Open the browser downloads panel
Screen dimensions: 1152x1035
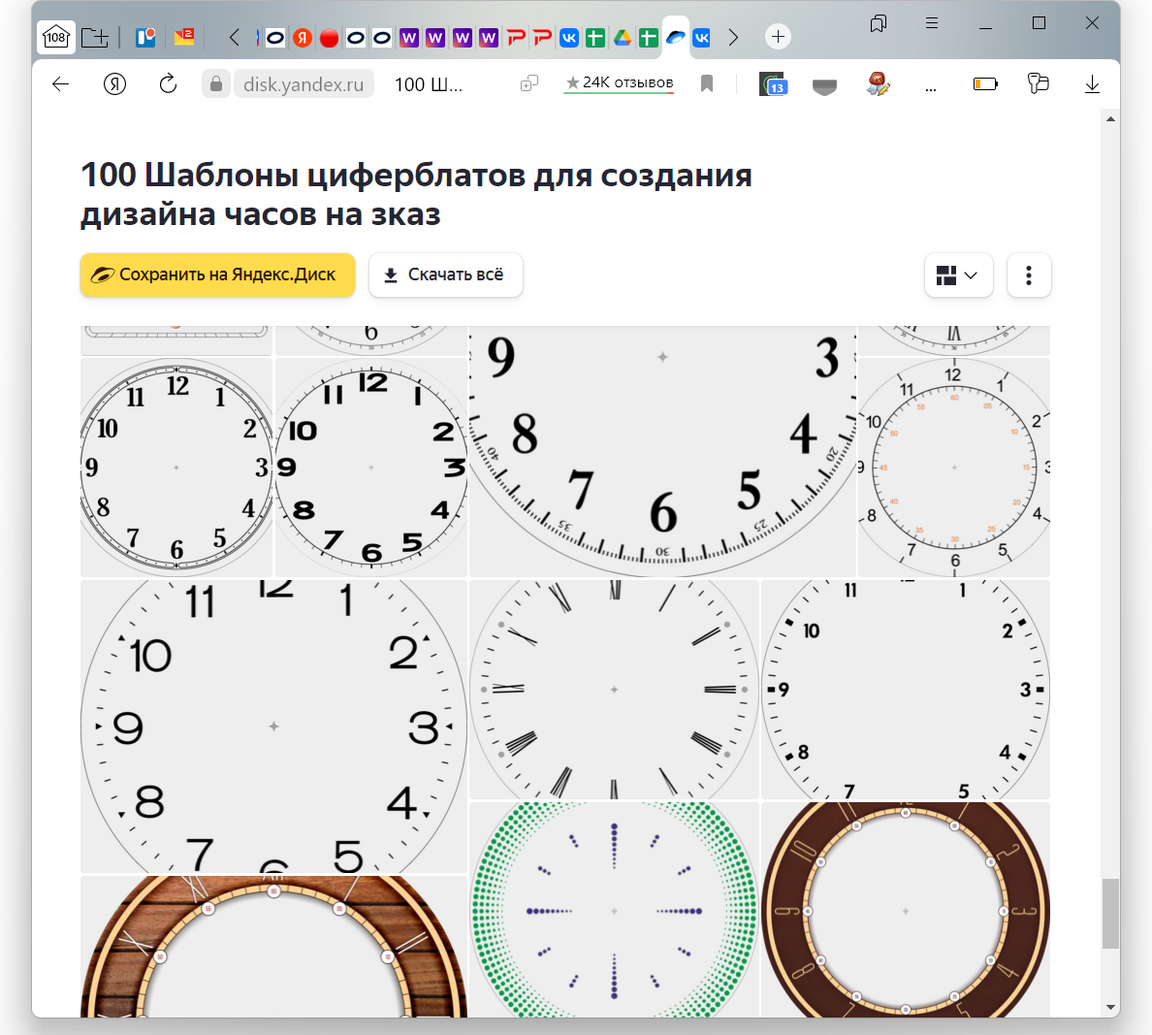1092,84
